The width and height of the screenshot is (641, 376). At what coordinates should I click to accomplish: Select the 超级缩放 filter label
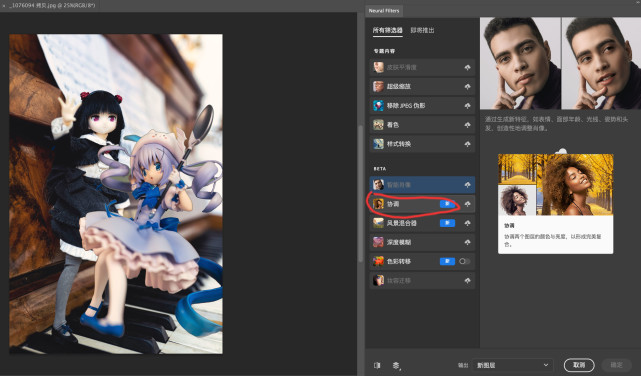pos(399,87)
